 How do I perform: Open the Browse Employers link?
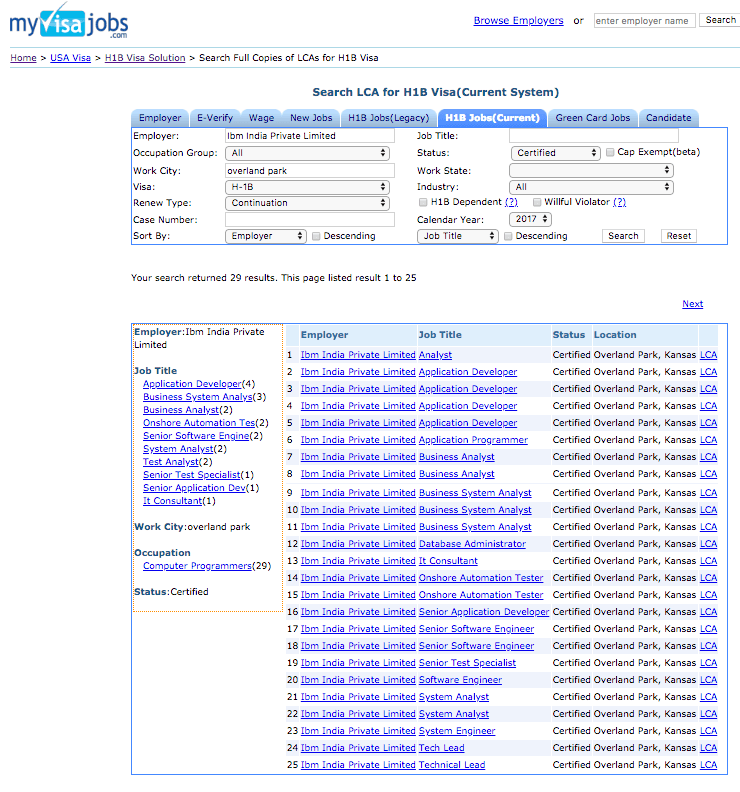coord(518,21)
